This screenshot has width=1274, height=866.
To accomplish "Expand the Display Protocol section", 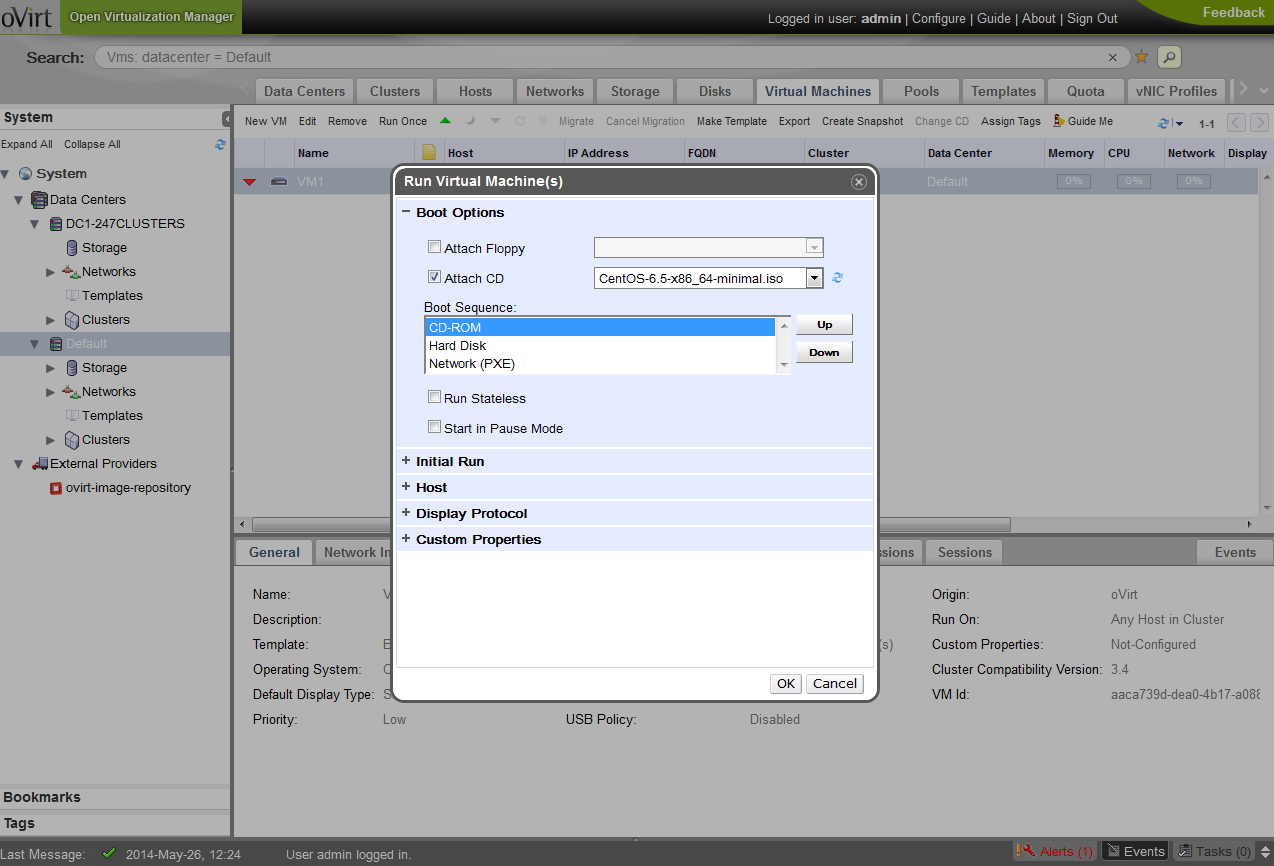I will [x=470, y=513].
